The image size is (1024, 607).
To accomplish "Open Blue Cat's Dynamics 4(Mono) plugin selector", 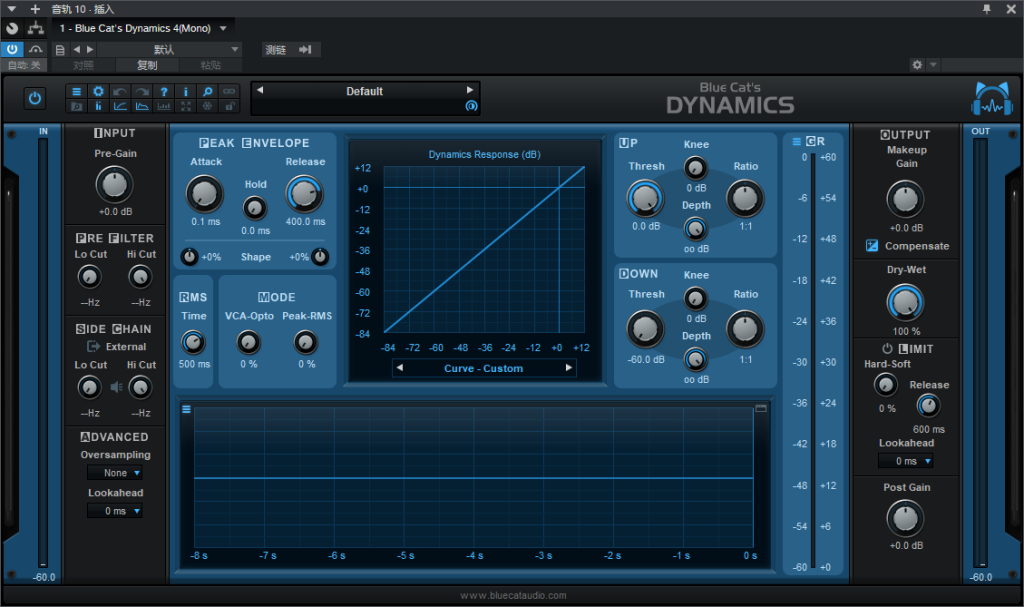I will pos(143,28).
